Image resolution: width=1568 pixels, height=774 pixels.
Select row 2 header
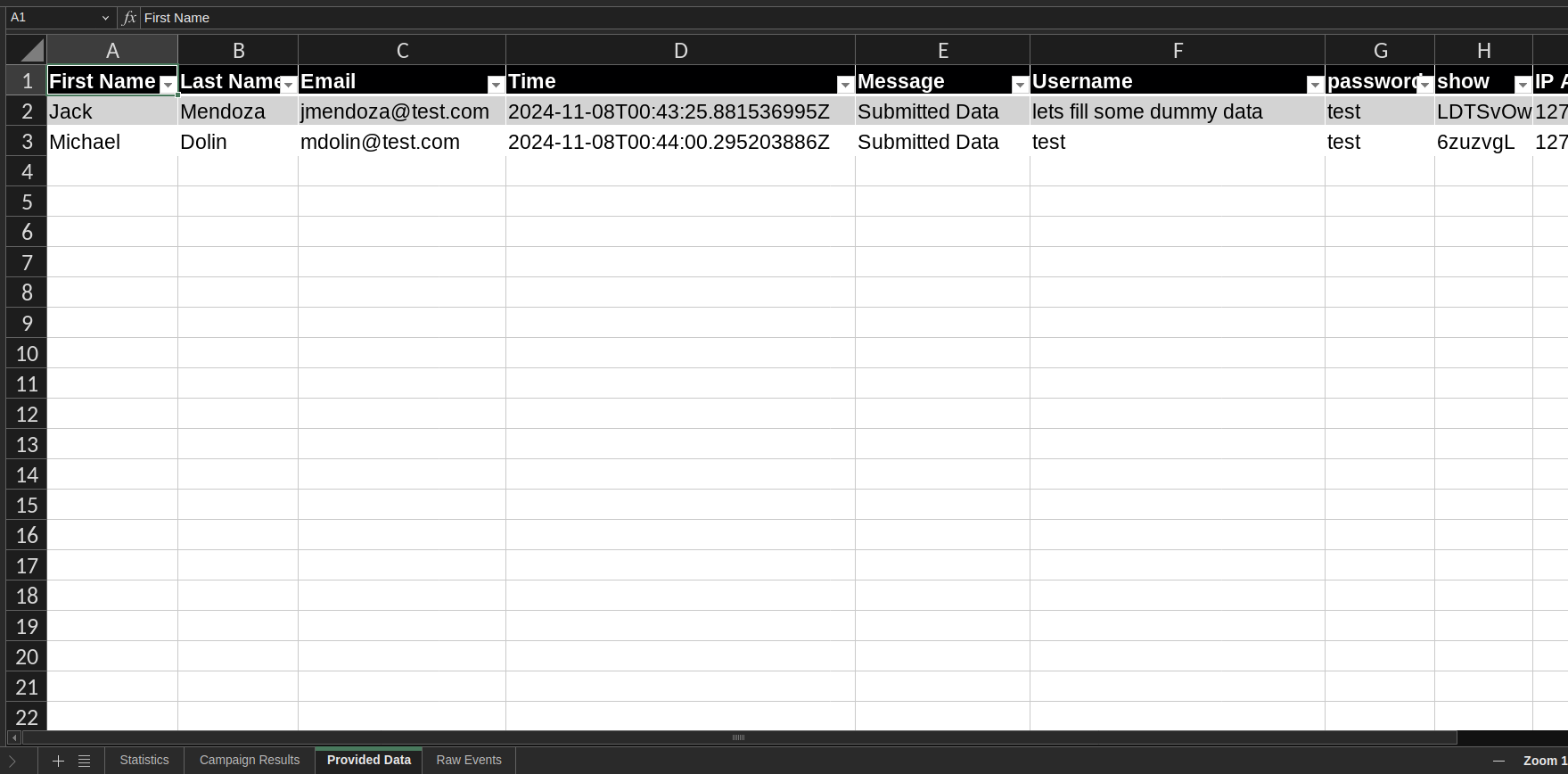click(x=27, y=111)
